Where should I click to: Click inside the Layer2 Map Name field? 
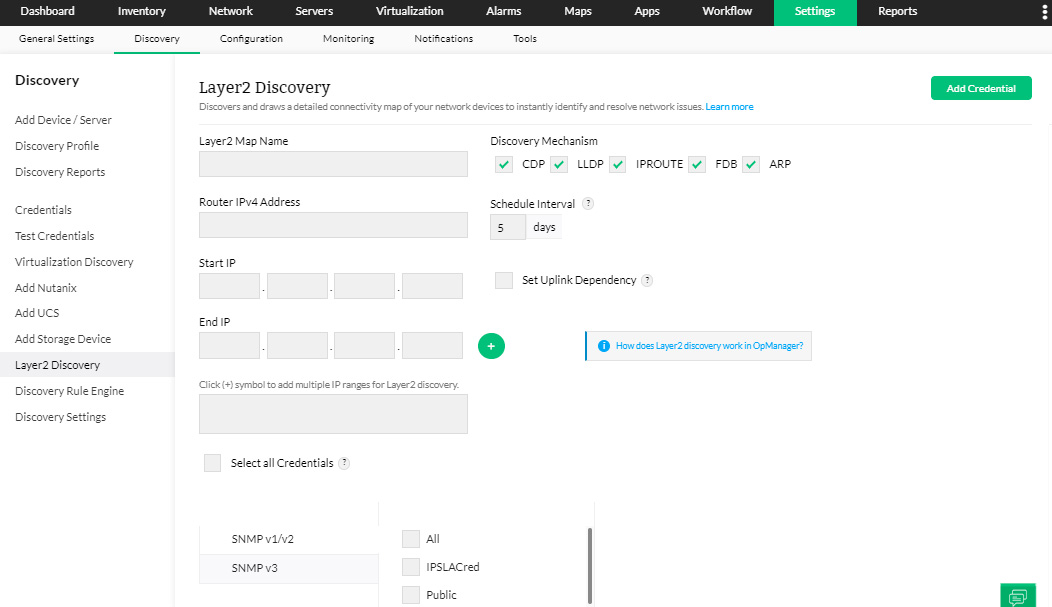point(333,163)
